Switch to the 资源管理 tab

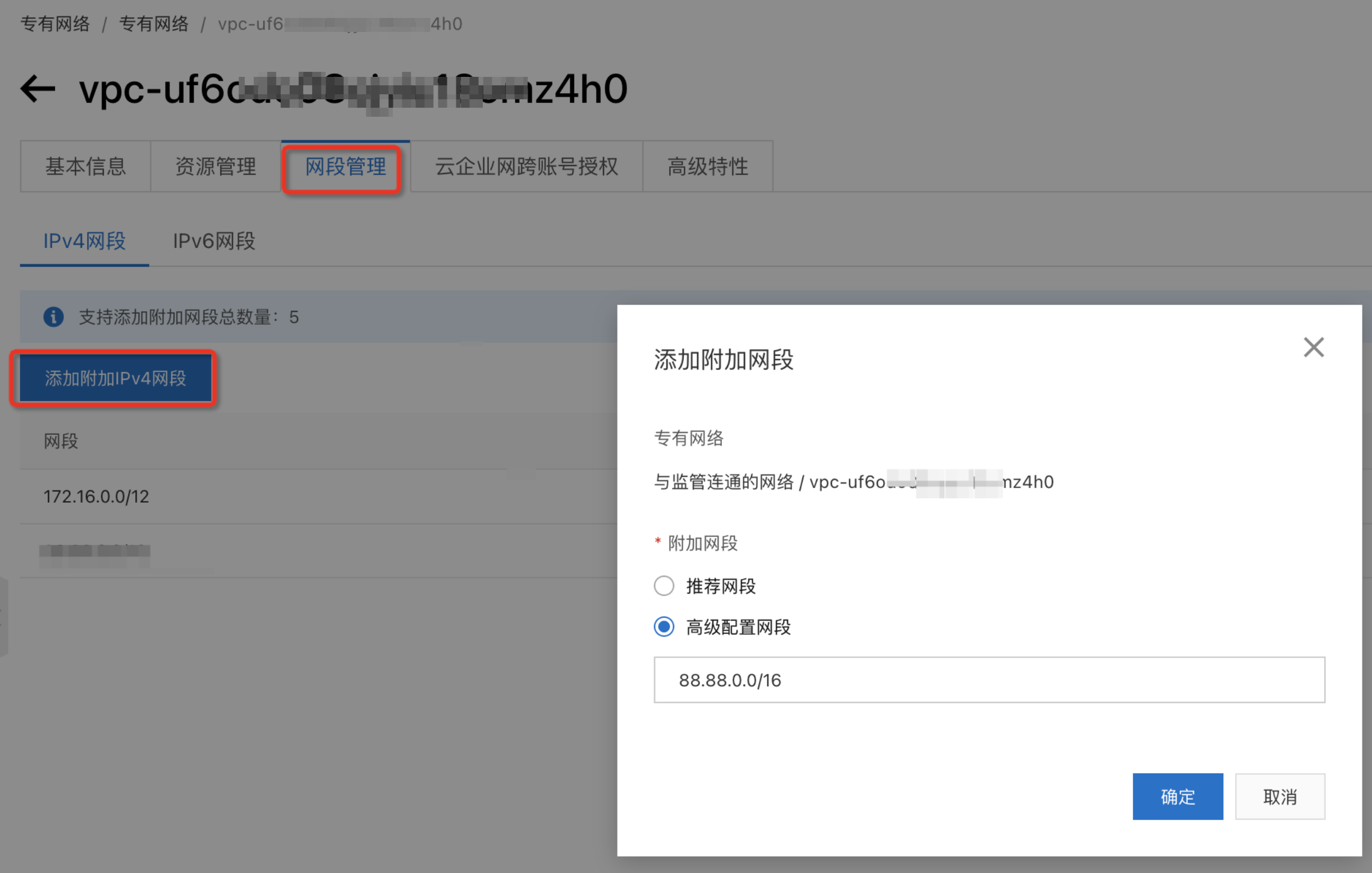coord(216,167)
